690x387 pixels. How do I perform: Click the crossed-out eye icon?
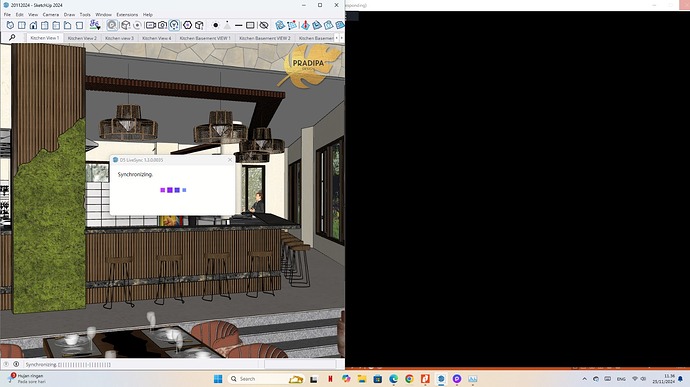point(264,25)
